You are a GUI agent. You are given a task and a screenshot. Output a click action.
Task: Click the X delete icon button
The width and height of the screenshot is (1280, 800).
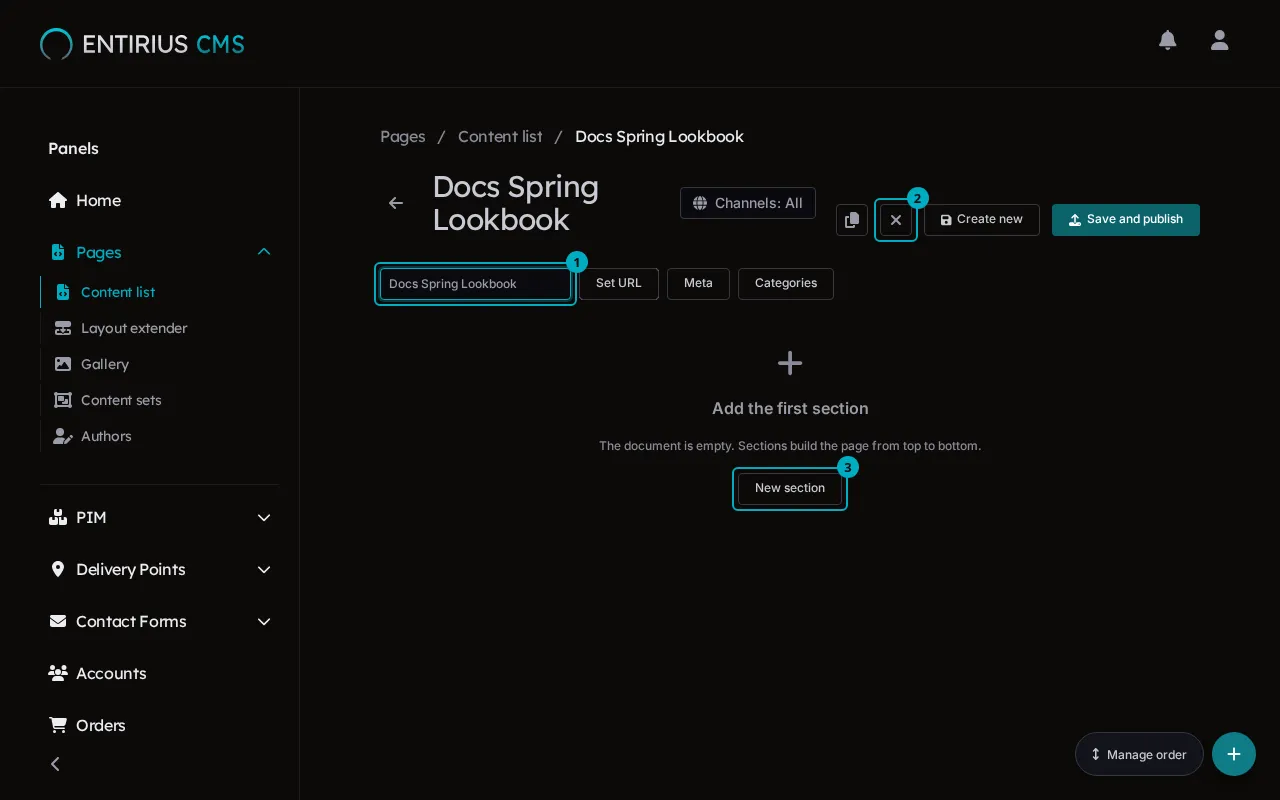pyautogui.click(x=896, y=220)
